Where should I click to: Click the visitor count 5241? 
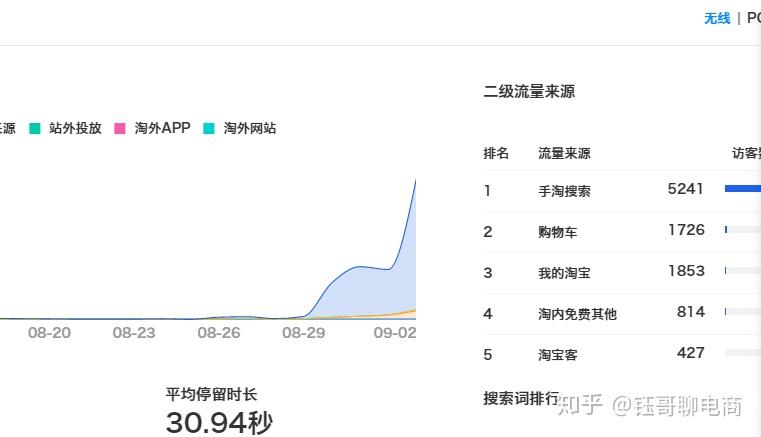click(x=685, y=188)
